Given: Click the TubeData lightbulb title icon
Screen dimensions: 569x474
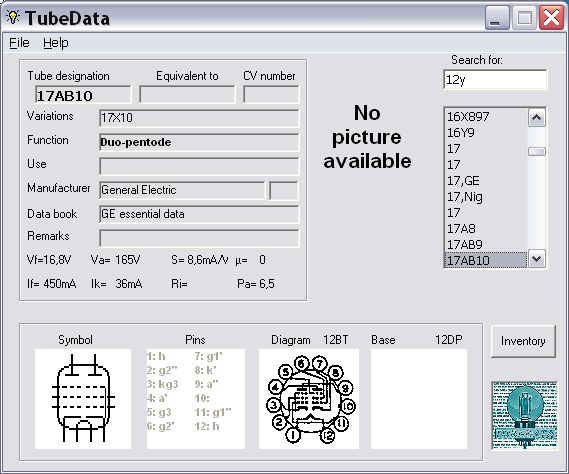Looking at the screenshot, I should point(13,17).
